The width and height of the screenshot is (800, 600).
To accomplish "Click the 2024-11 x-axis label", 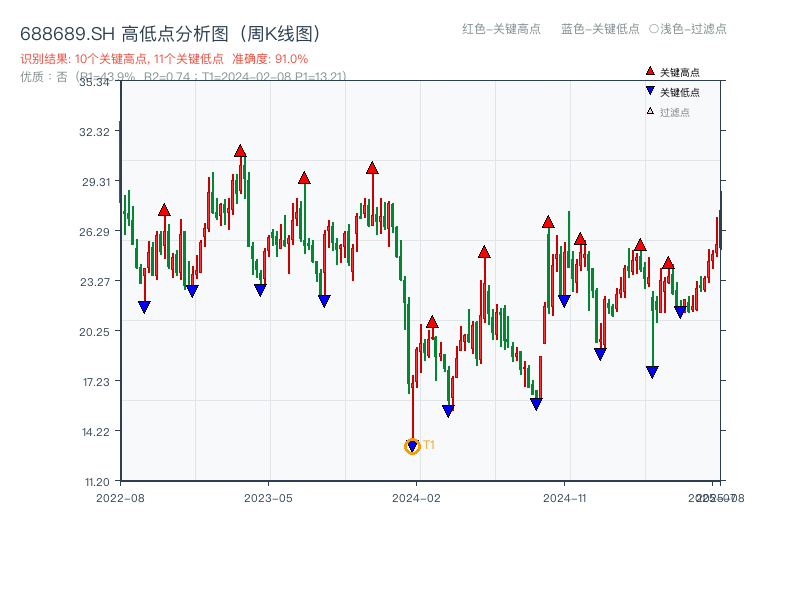I will point(565,498).
